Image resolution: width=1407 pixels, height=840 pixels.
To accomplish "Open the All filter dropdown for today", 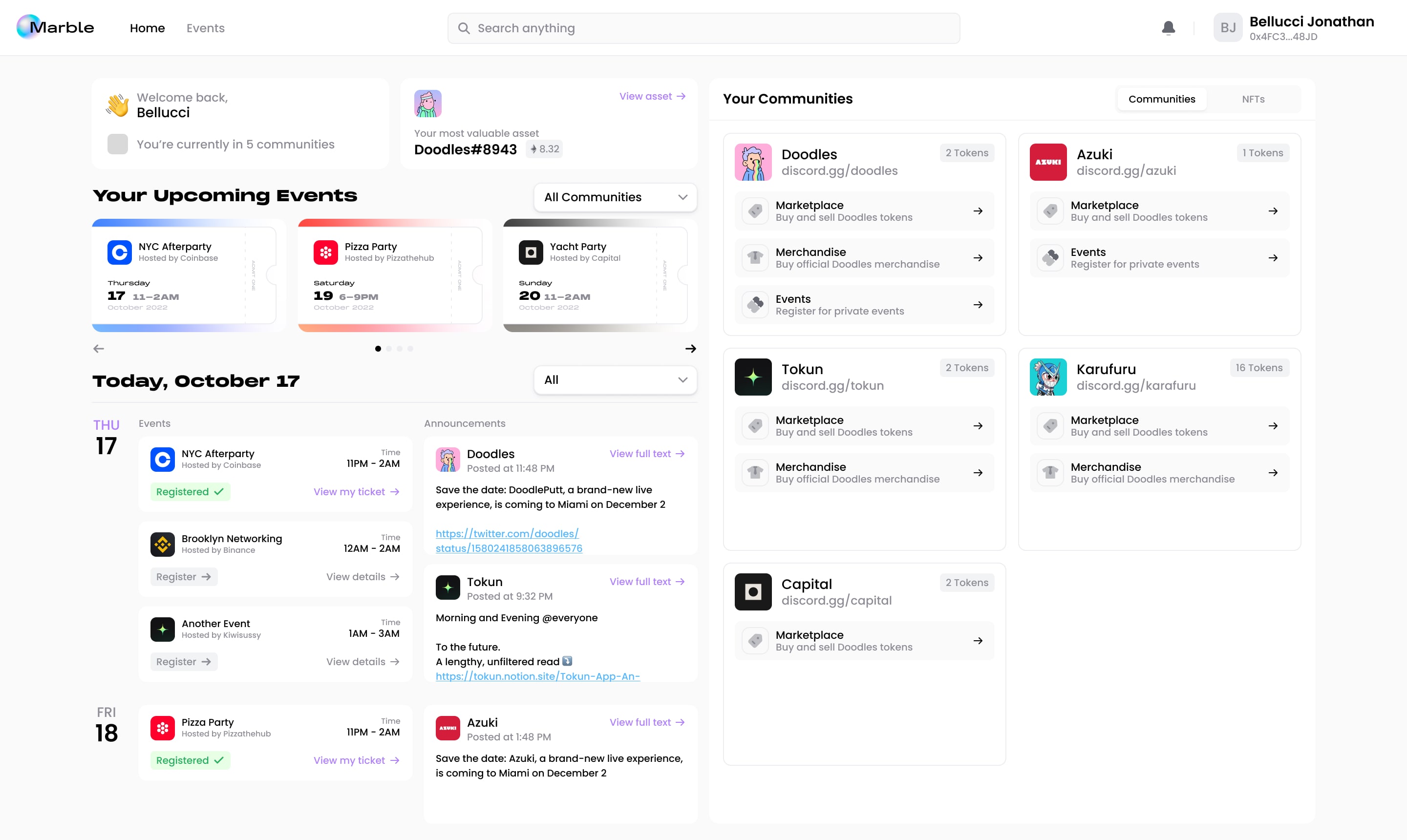I will pyautogui.click(x=616, y=380).
